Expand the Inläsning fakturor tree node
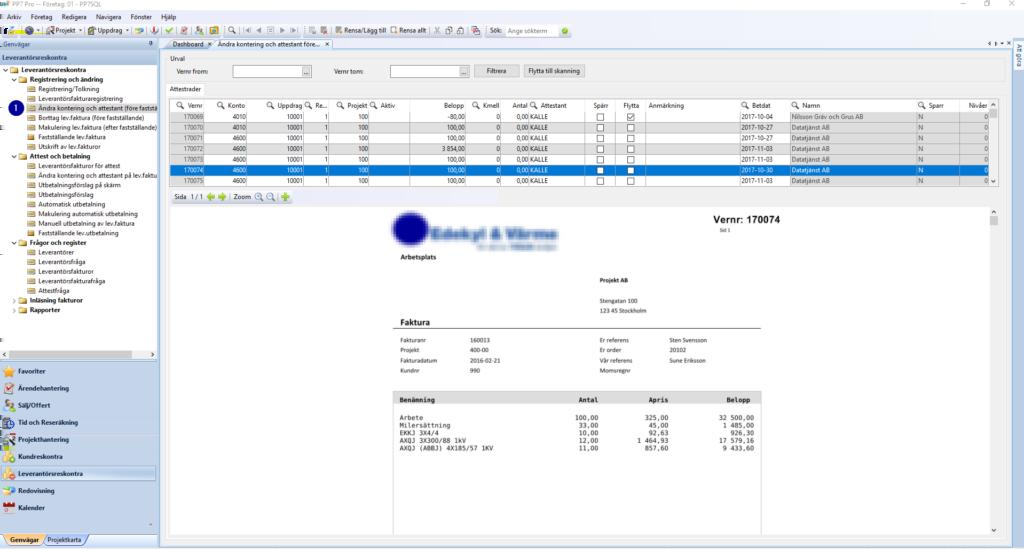The height and width of the screenshot is (549, 1024). (14, 301)
